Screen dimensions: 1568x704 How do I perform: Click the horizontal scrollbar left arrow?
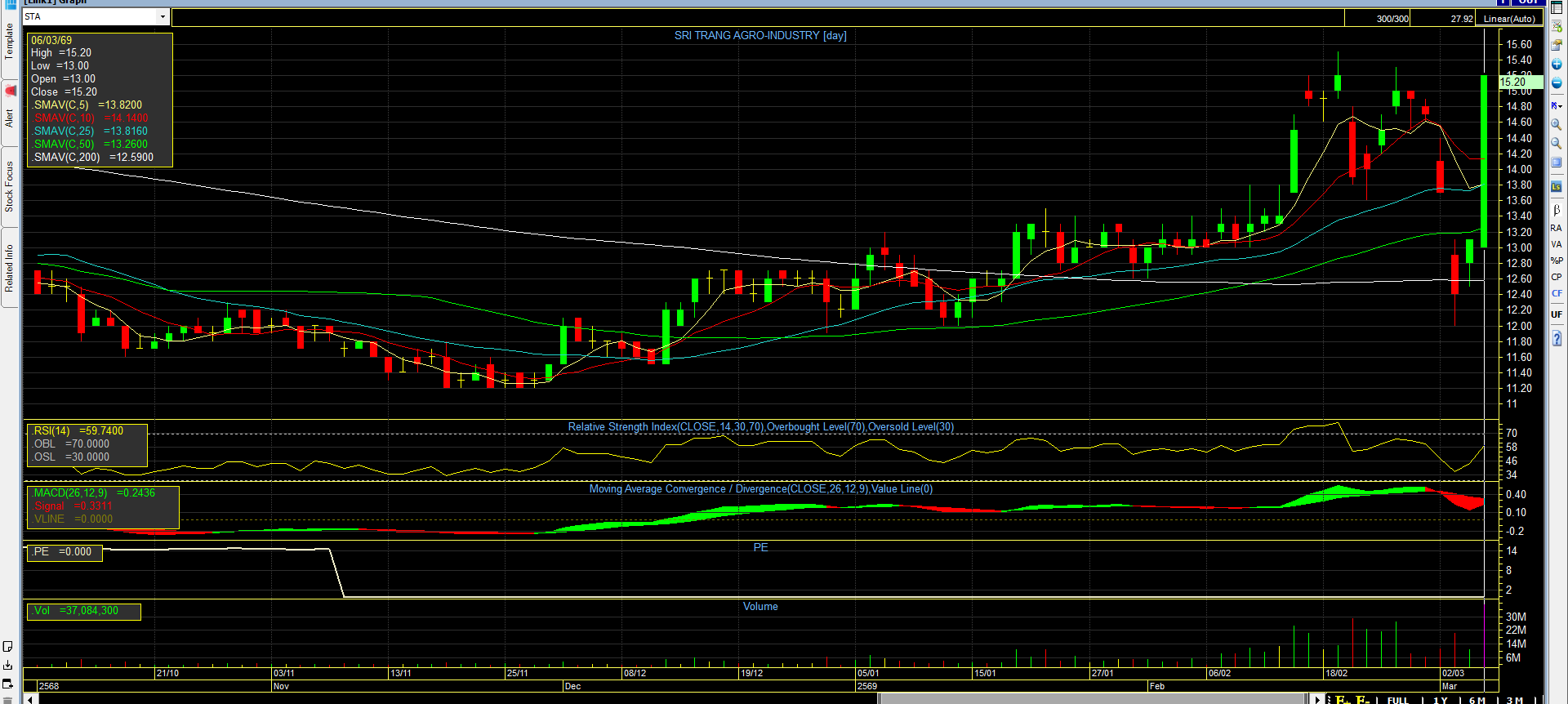point(30,700)
